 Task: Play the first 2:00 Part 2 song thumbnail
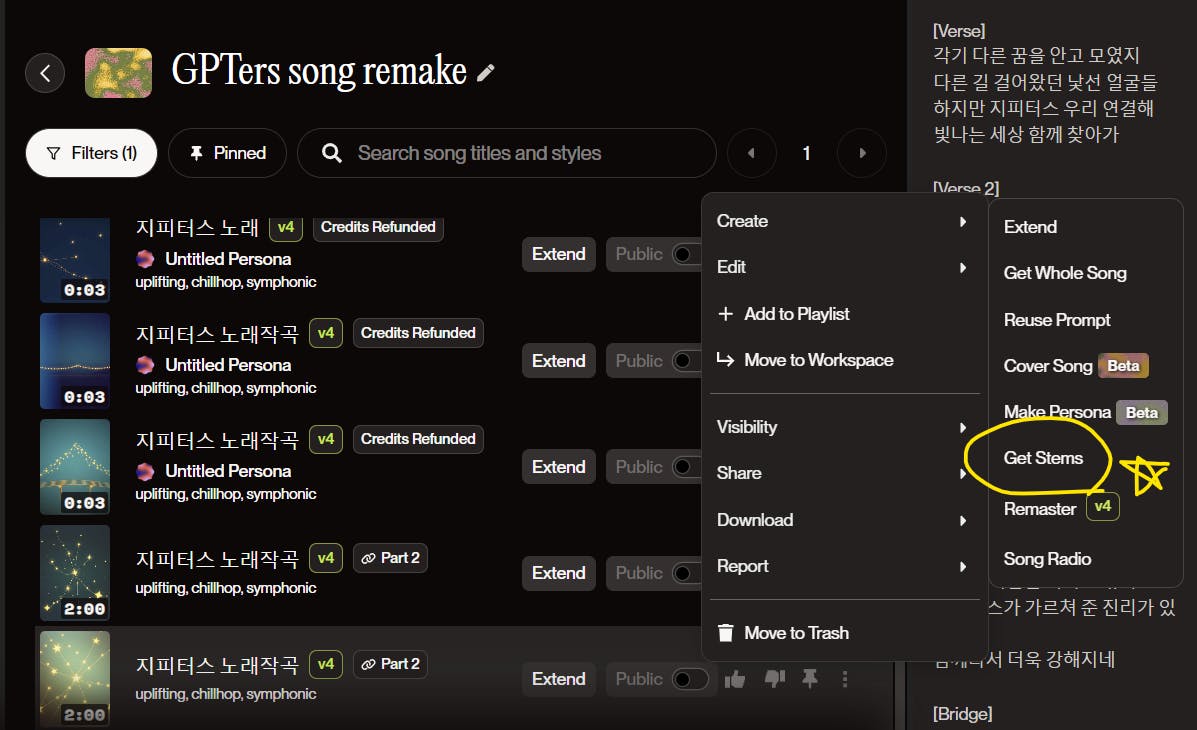75,573
